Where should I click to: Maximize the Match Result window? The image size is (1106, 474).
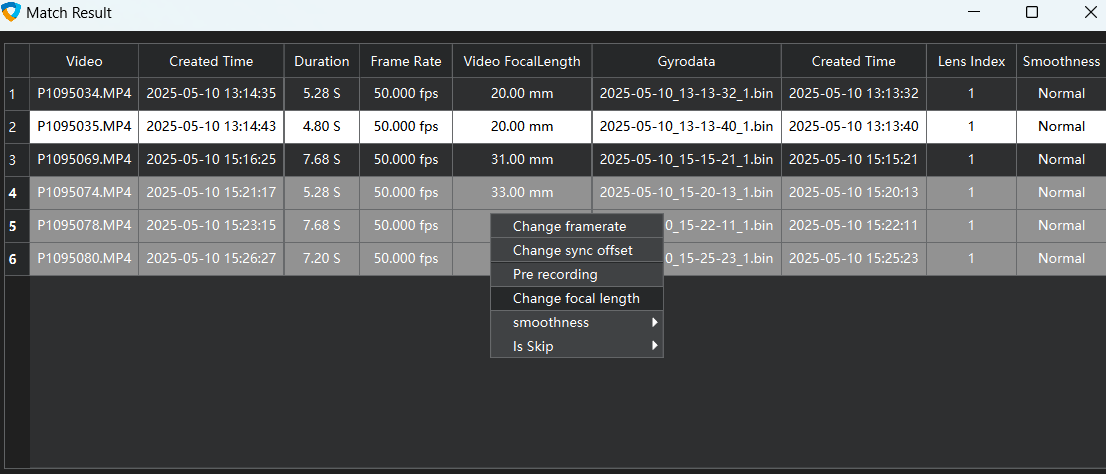(x=1032, y=13)
